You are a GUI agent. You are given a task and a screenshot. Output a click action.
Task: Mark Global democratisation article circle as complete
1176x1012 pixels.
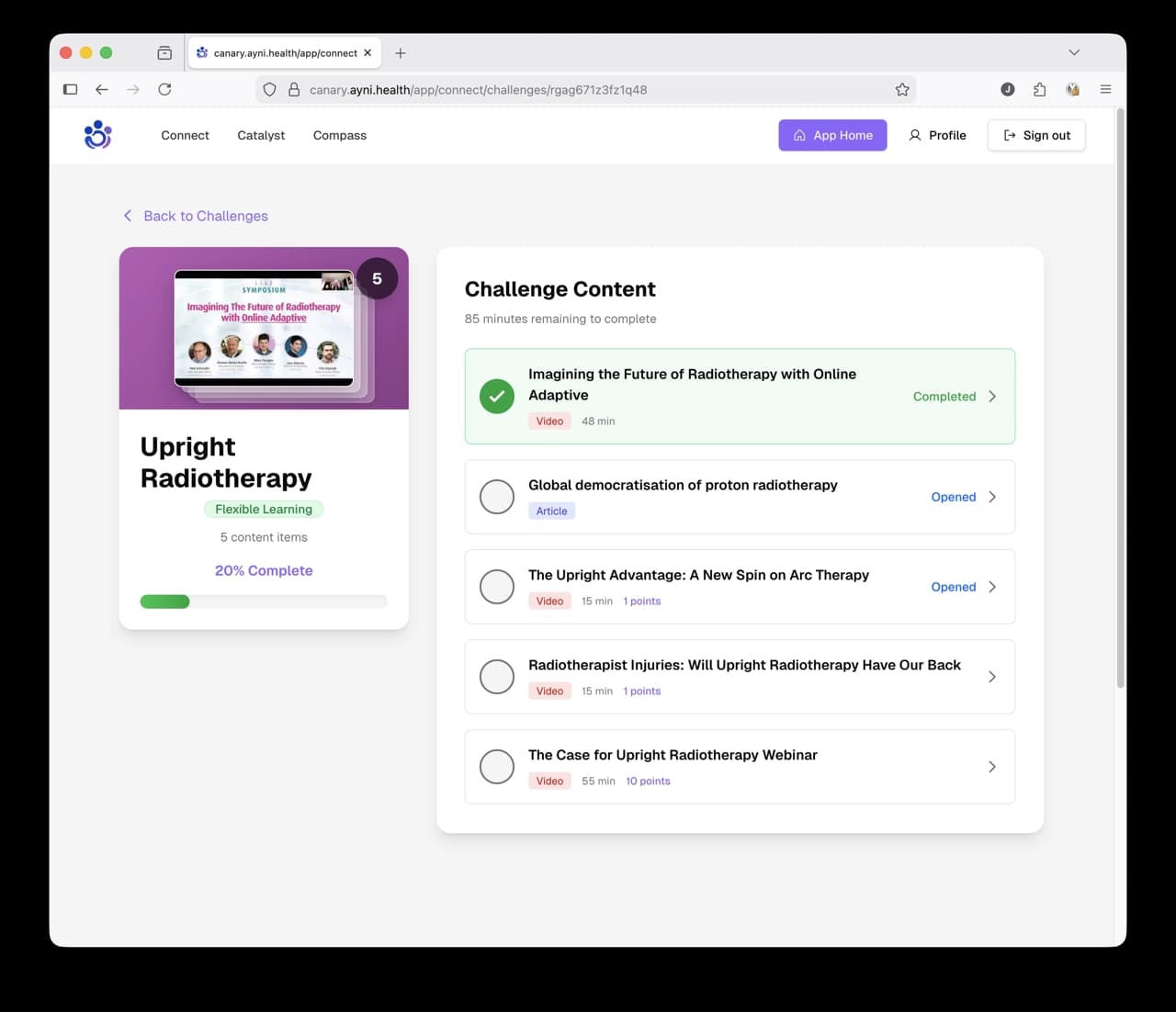click(x=496, y=496)
